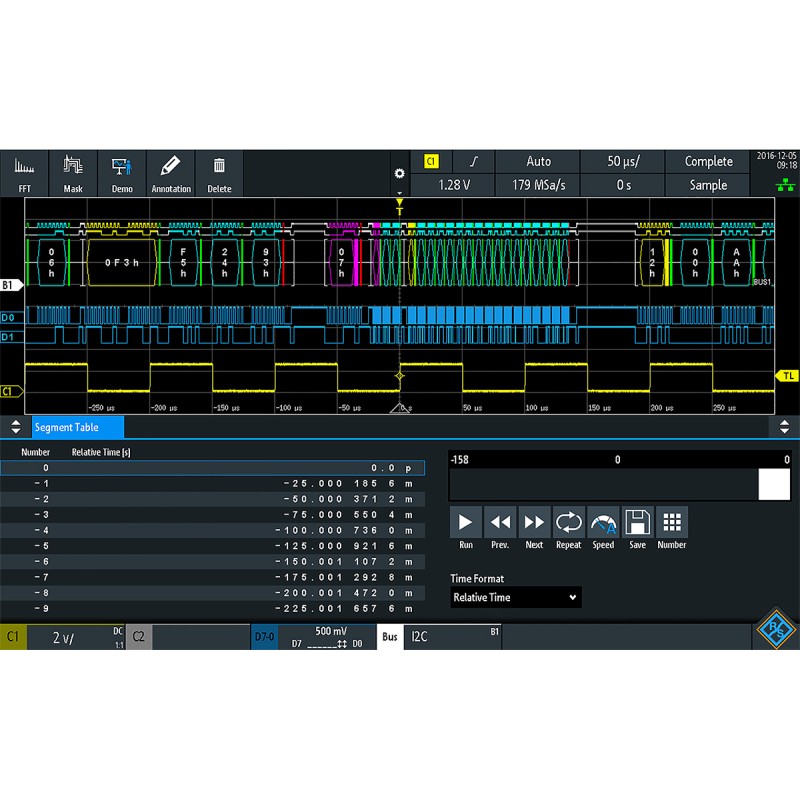The width and height of the screenshot is (800, 800).
Task: Select the FFT tool
Action: point(24,172)
